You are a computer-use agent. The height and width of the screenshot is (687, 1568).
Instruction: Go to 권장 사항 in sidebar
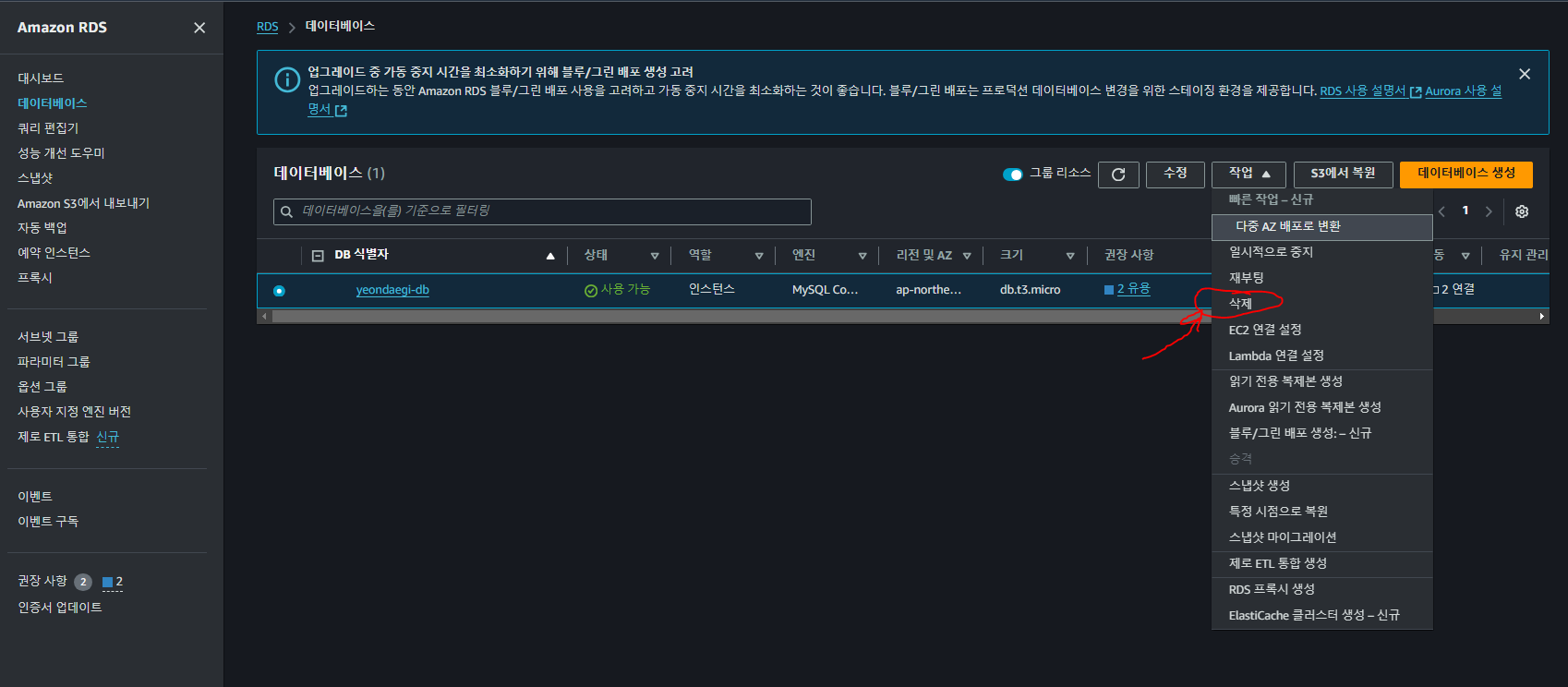click(42, 581)
